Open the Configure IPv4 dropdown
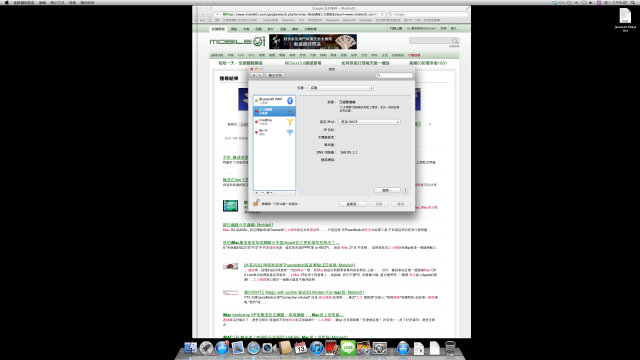Image resolution: width=640 pixels, height=360 pixels. [x=369, y=122]
